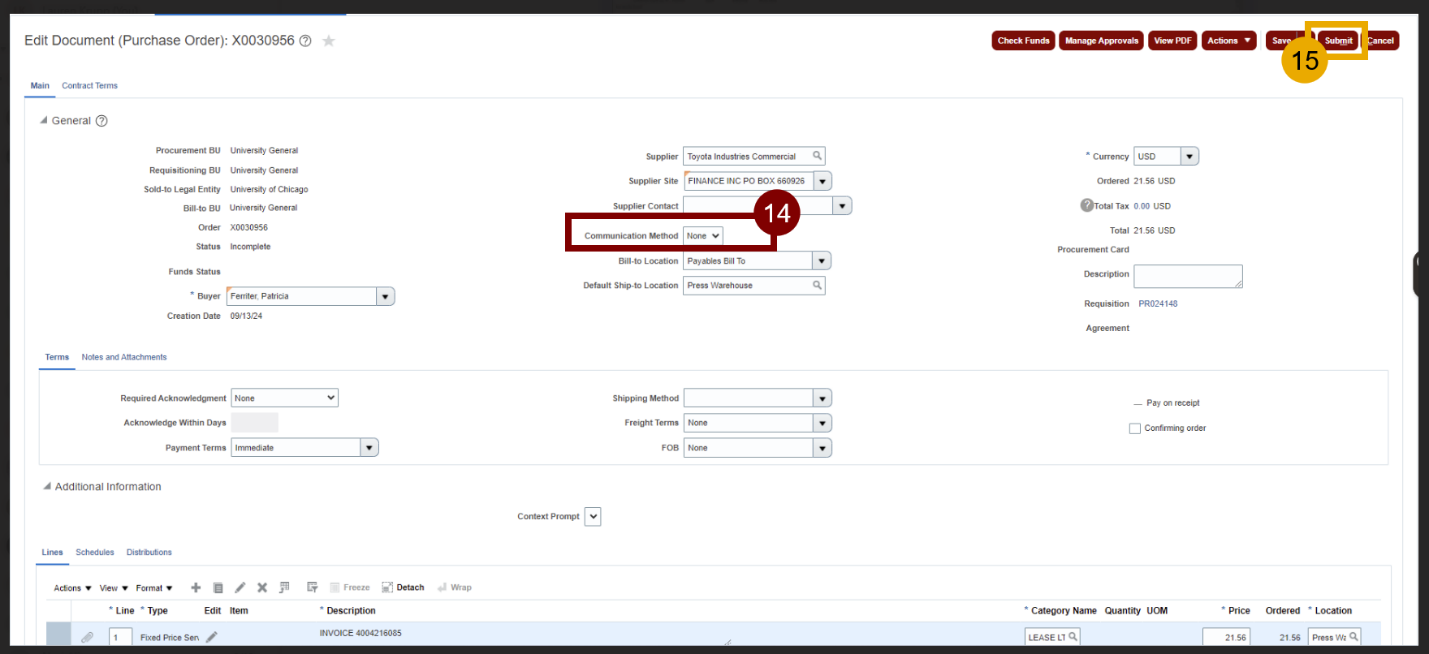Switch to the Contract Terms tab
This screenshot has width=1429, height=654.
coord(89,86)
